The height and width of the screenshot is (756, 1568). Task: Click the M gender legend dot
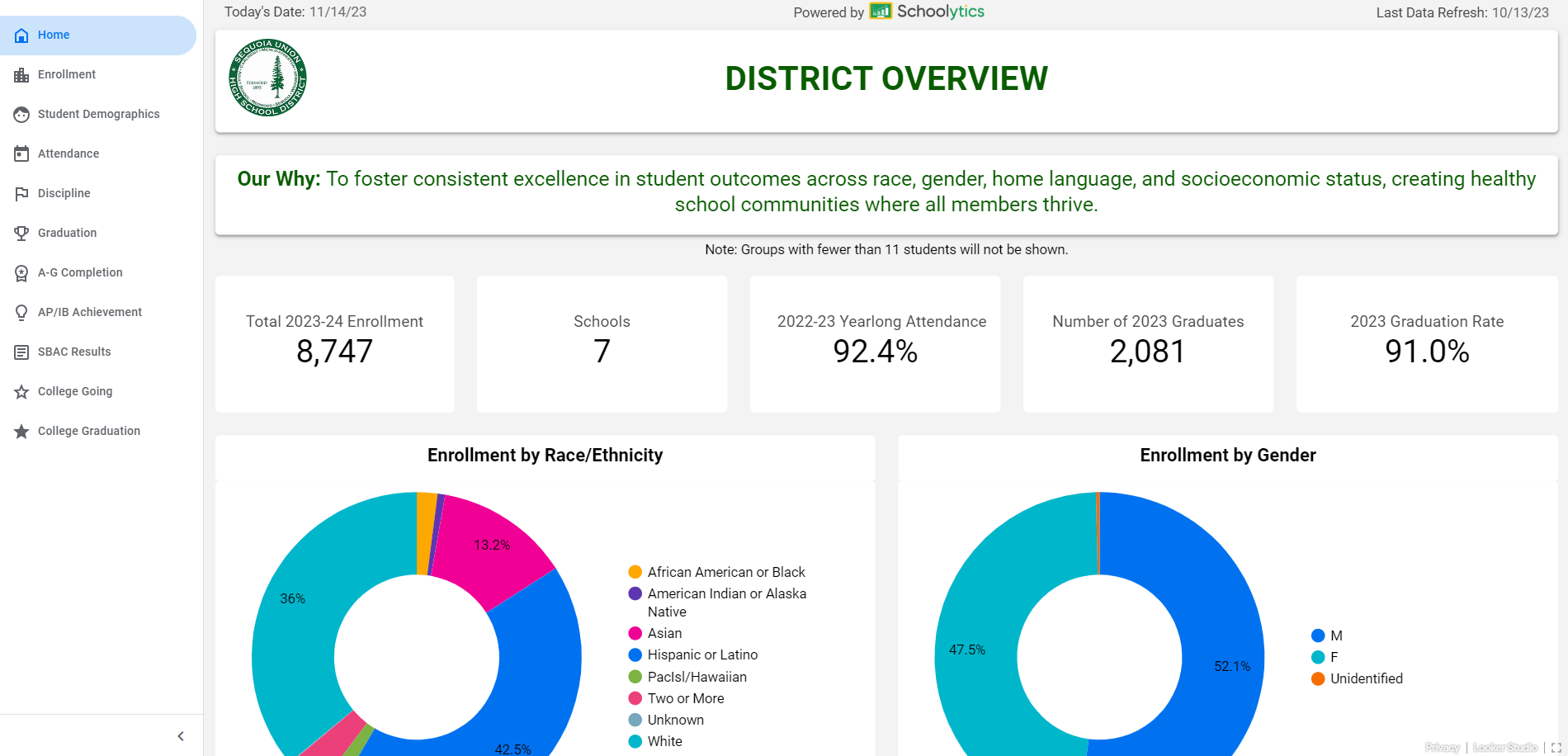(1318, 636)
